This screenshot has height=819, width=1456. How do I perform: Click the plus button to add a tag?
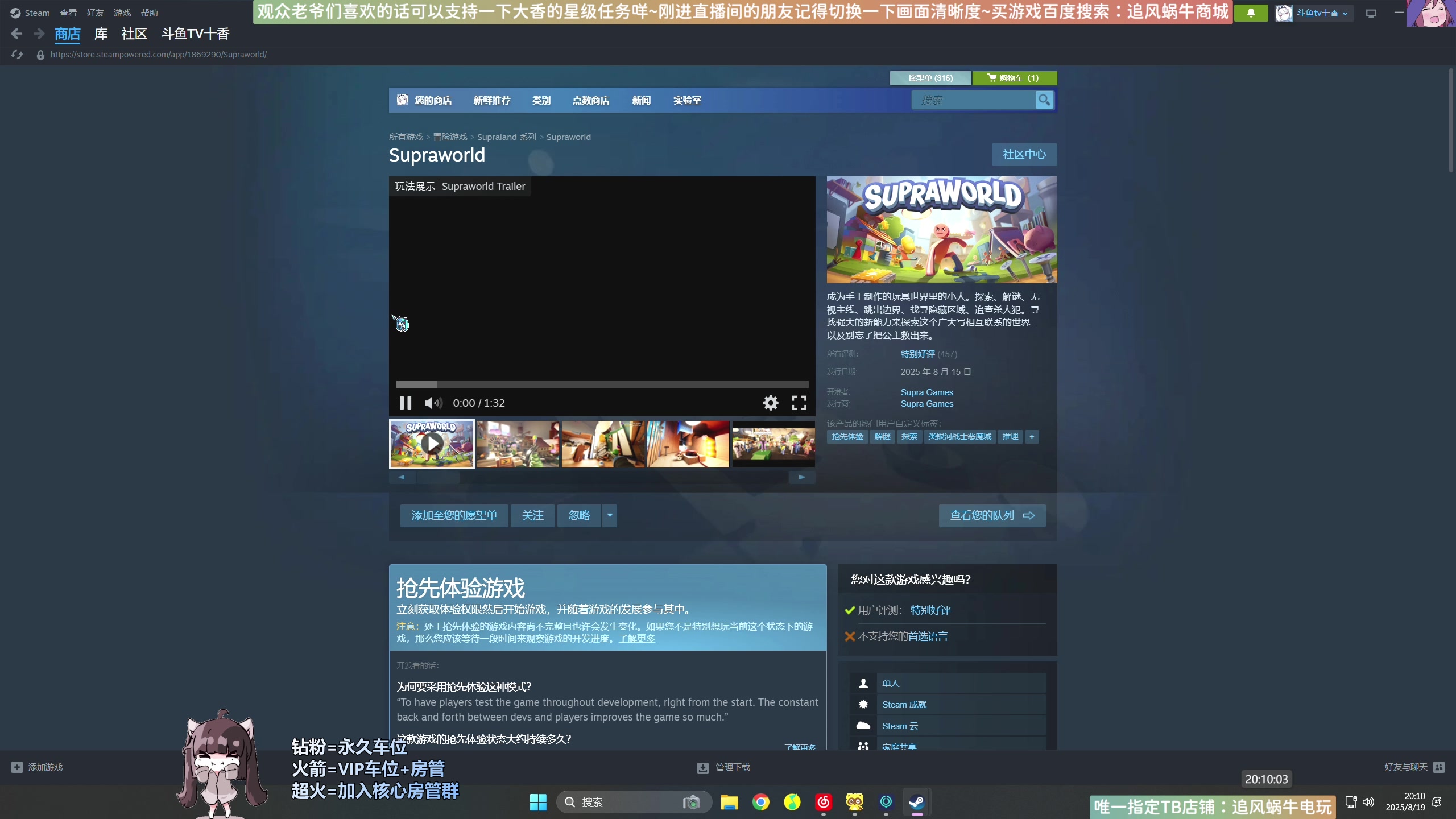1032,436
